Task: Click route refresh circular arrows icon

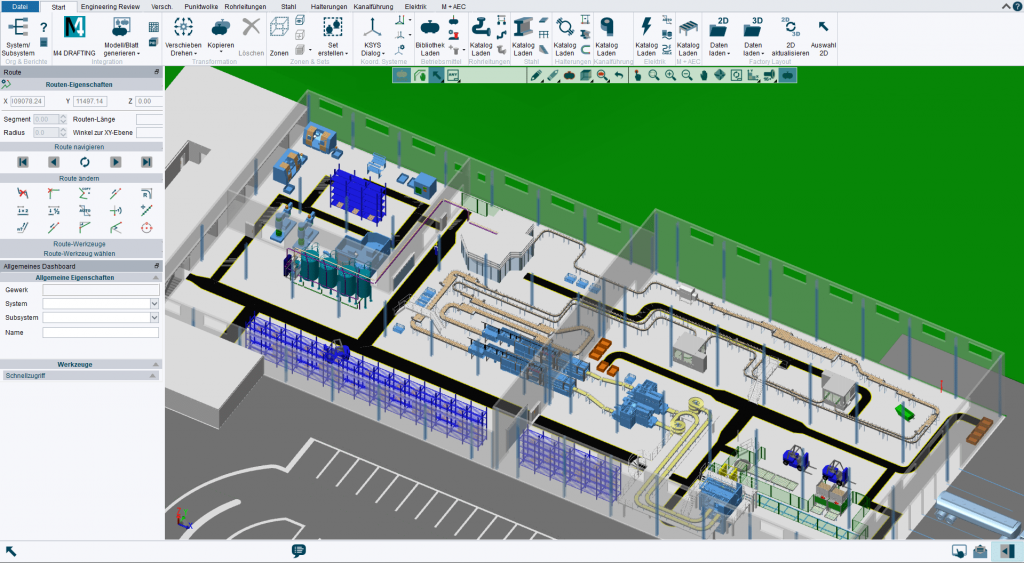Action: click(84, 162)
